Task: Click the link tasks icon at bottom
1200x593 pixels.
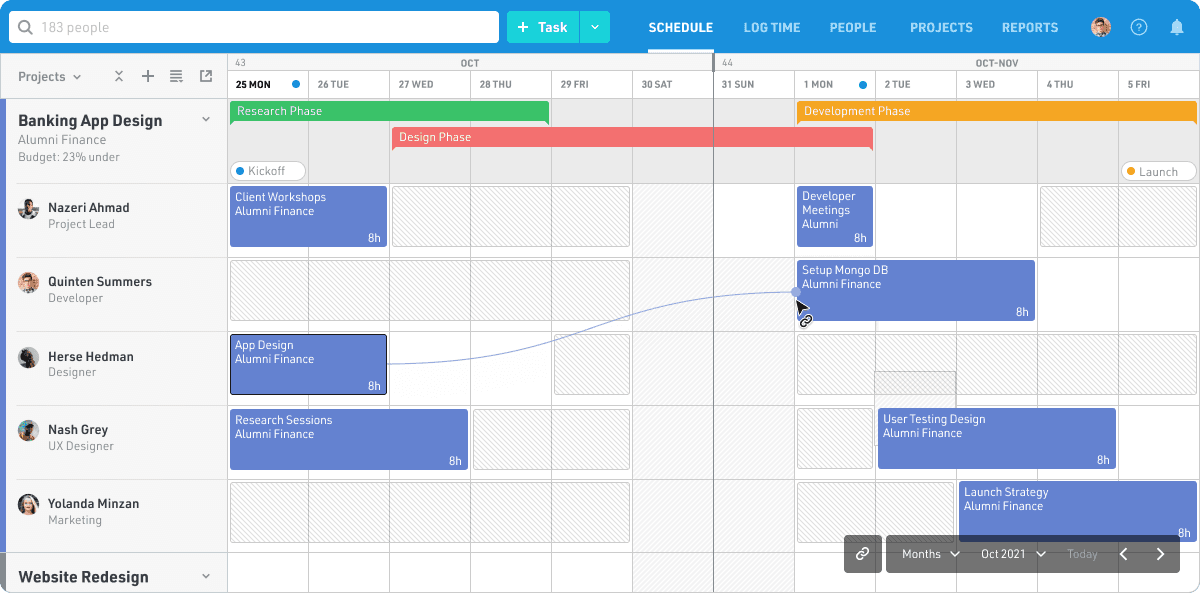Action: pos(862,554)
